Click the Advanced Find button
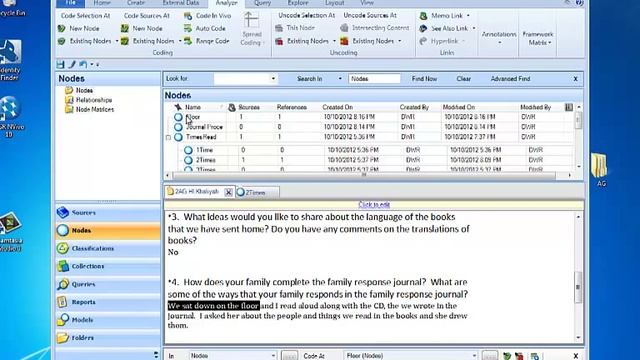Screen dimensions: 640x360 (x=510, y=79)
